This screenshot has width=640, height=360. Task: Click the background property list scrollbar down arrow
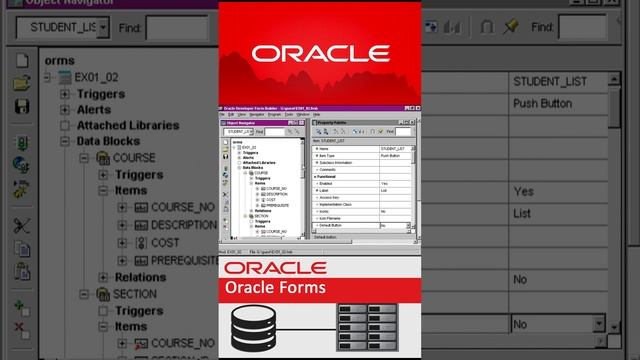pos(614,327)
